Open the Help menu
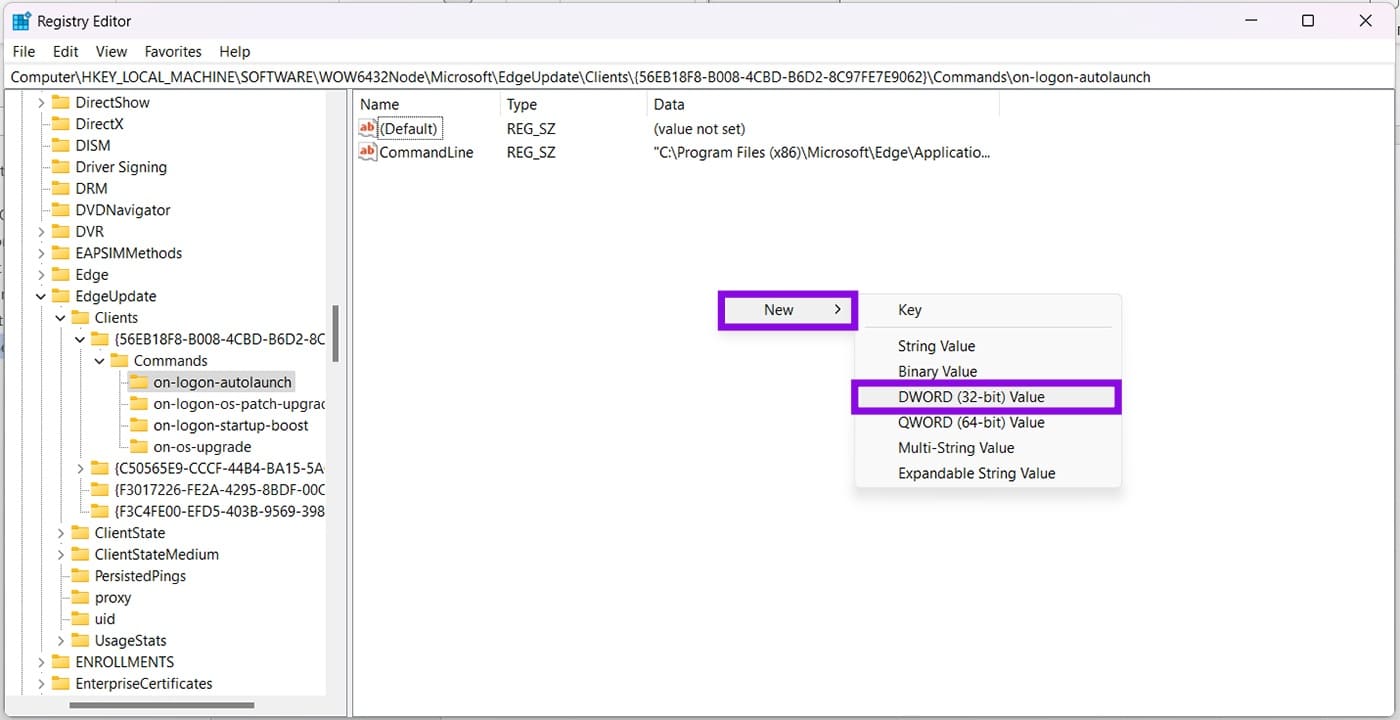The width and height of the screenshot is (1400, 720). point(235,51)
